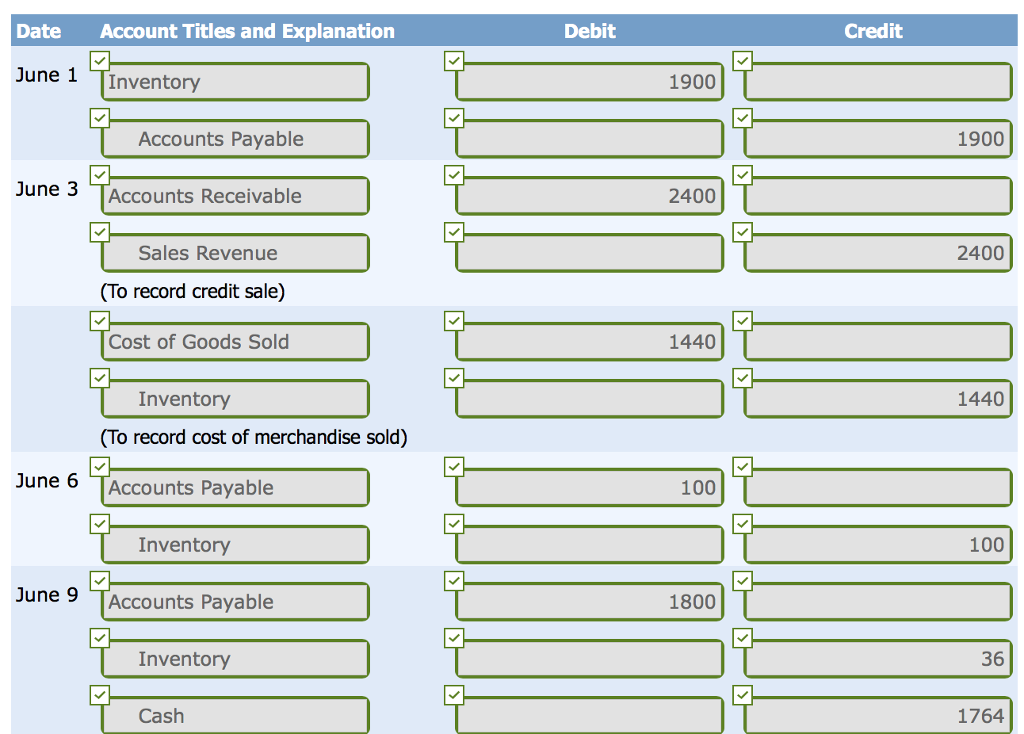Select the Cash account title field

pyautogui.click(x=235, y=716)
